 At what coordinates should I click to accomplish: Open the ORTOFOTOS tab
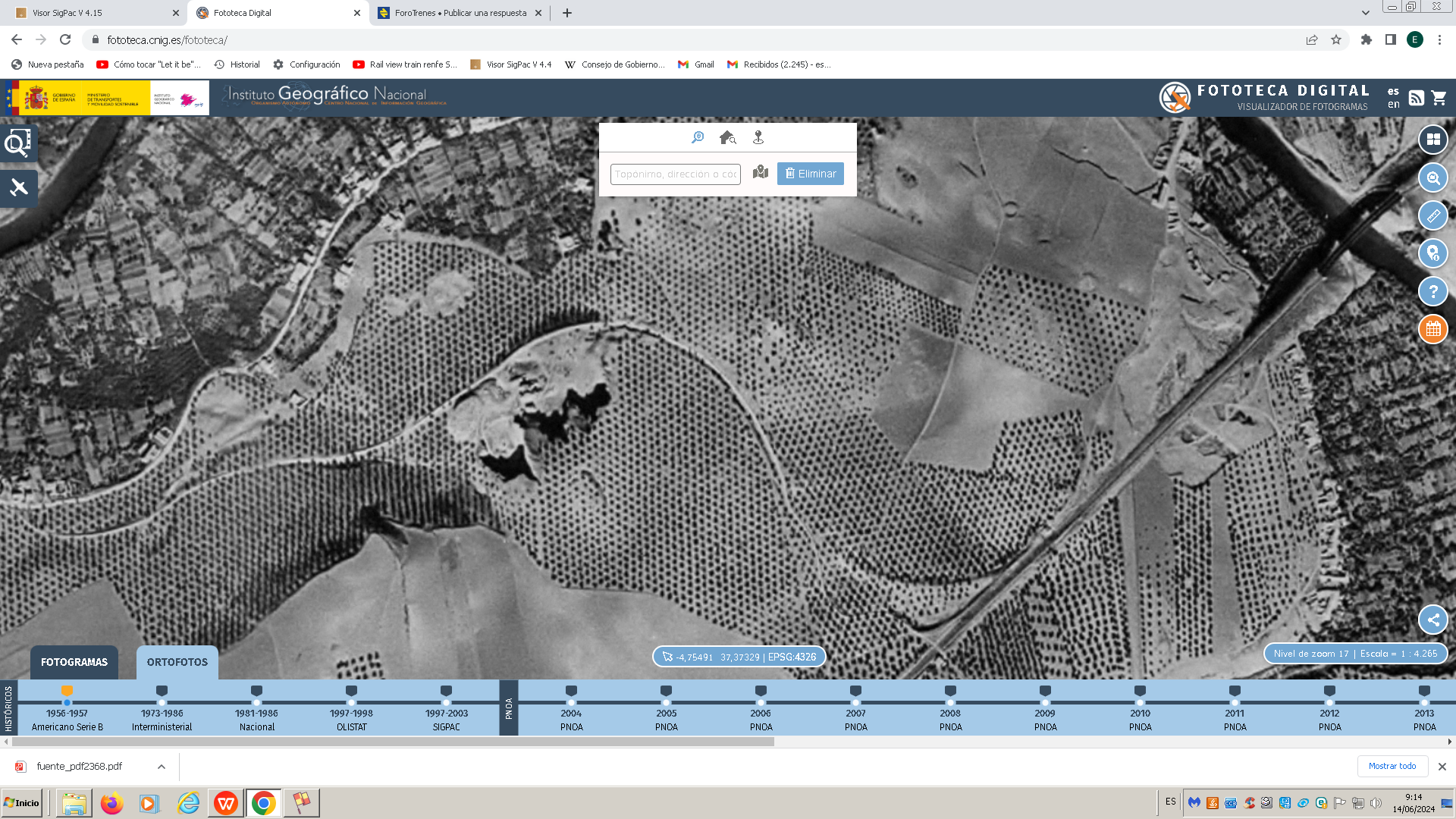pyautogui.click(x=177, y=662)
